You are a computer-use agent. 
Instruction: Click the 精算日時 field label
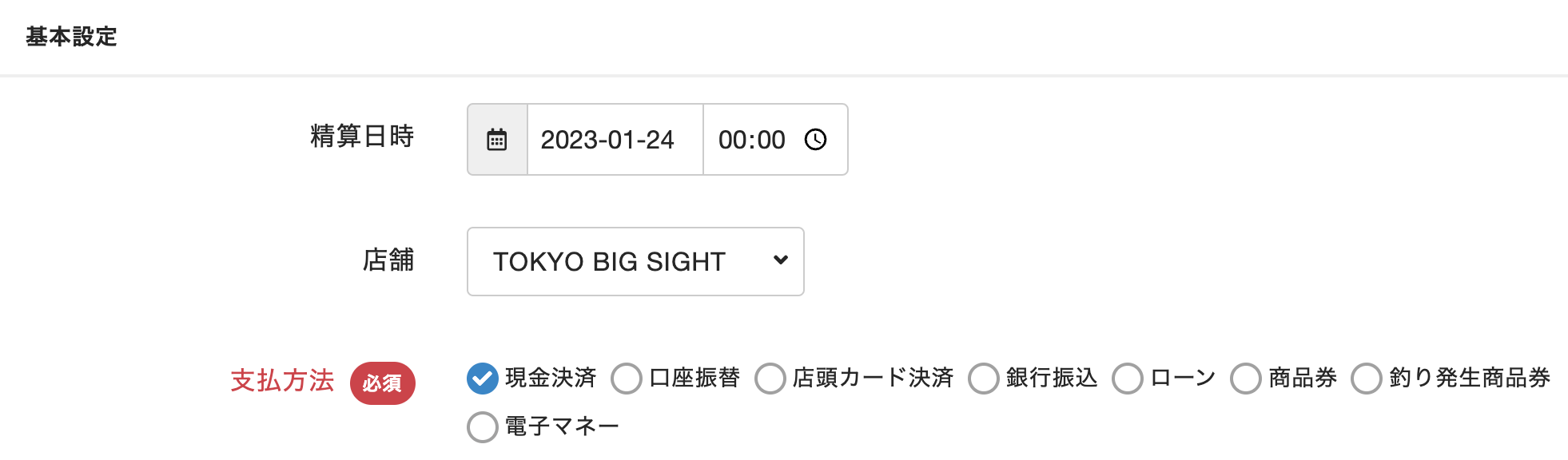click(362, 137)
